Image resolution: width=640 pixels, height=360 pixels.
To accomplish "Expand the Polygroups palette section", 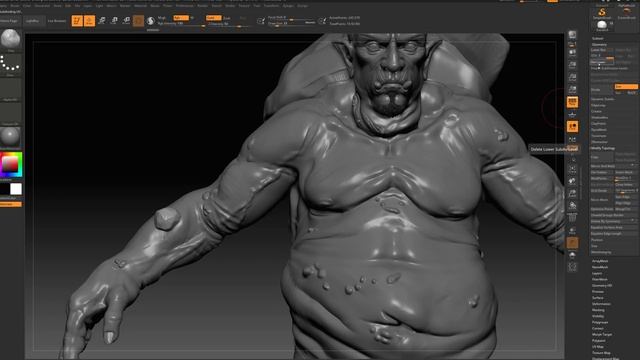I will (x=600, y=322).
